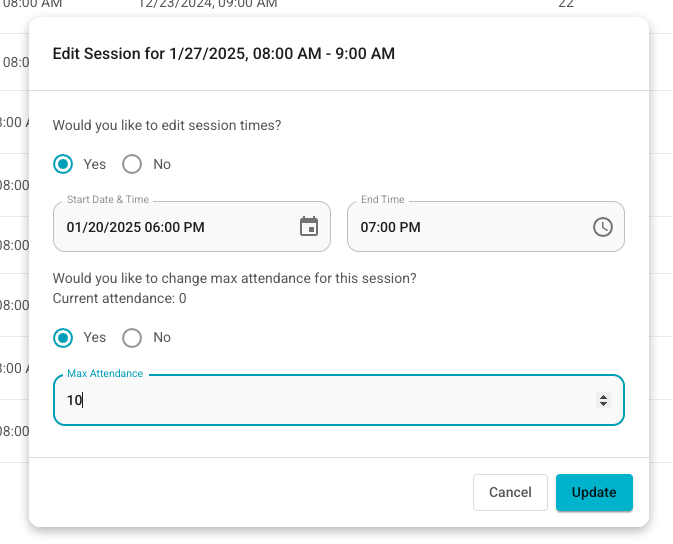Cancel the session edit dialog
673x544 pixels.
pos(510,492)
